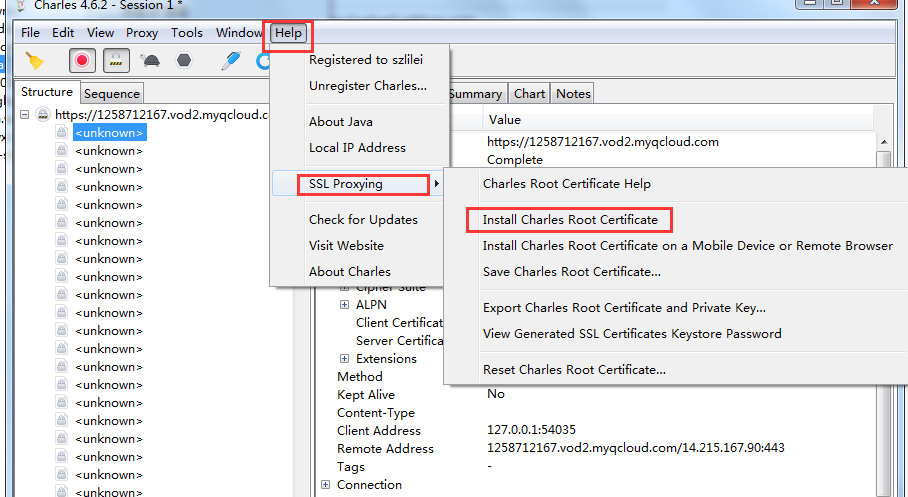Open the File menu
This screenshot has height=497, width=908.
[x=30, y=32]
